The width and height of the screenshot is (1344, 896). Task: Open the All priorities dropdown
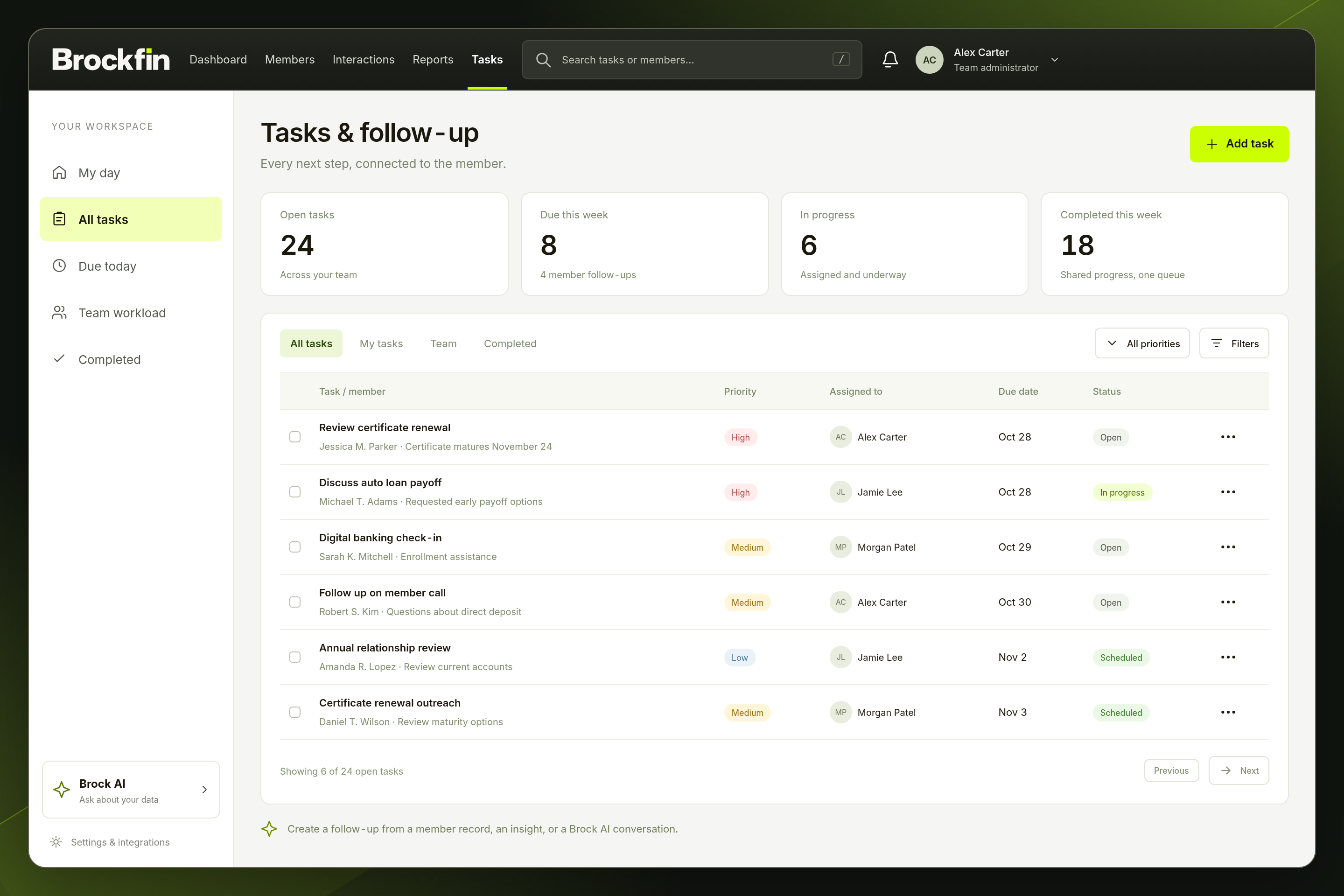click(x=1142, y=343)
